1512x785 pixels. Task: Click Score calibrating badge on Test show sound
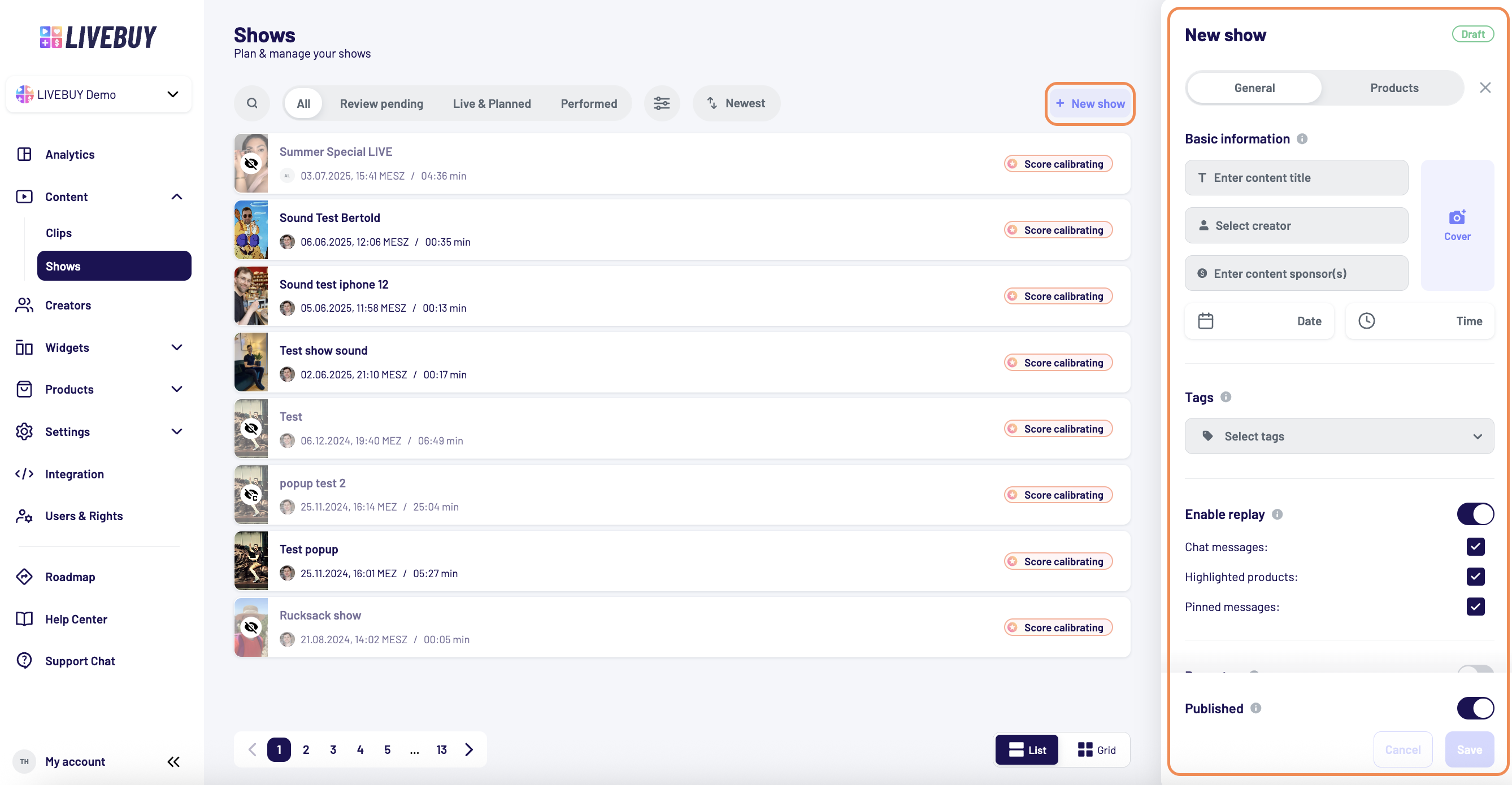pyautogui.click(x=1058, y=362)
